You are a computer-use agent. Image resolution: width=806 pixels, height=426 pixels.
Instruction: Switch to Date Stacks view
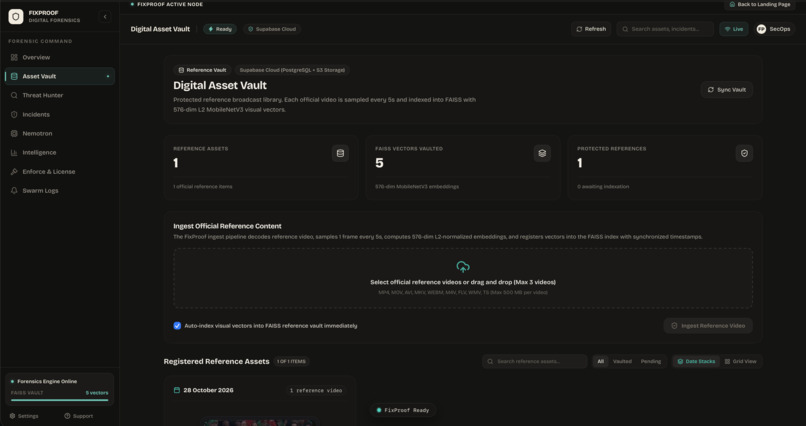(x=696, y=361)
